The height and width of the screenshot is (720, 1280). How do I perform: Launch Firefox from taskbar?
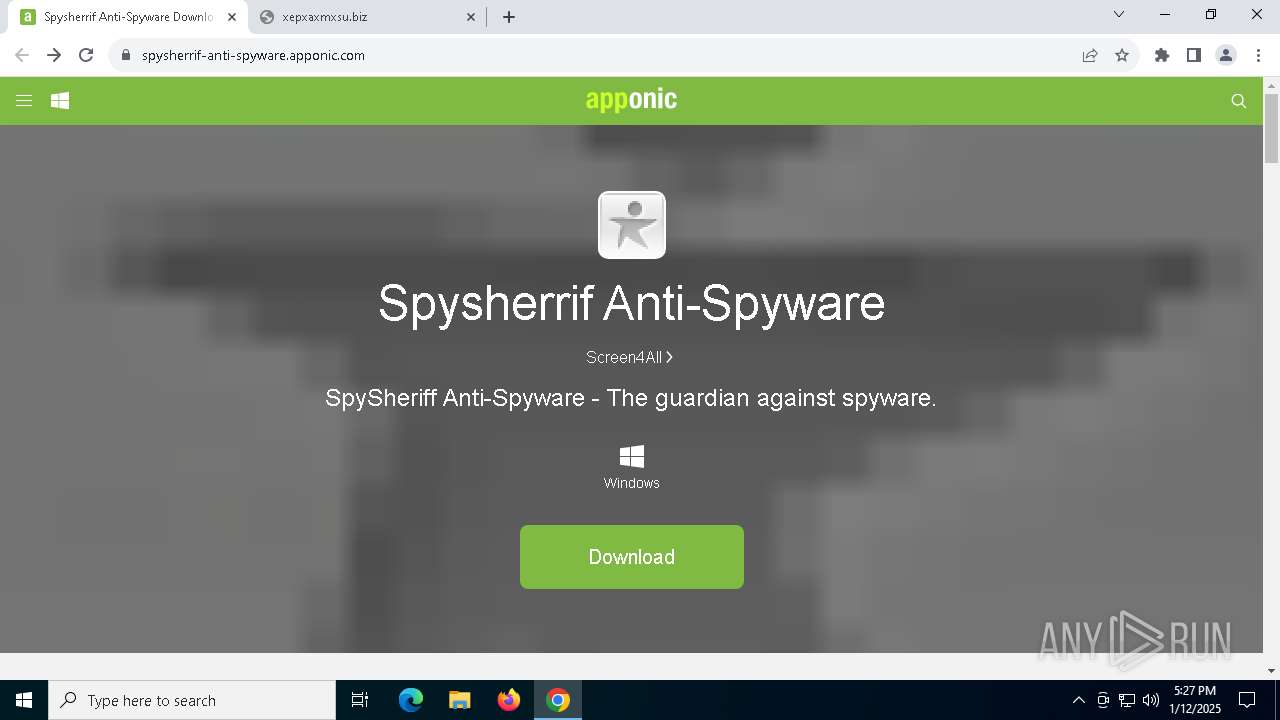(x=509, y=700)
